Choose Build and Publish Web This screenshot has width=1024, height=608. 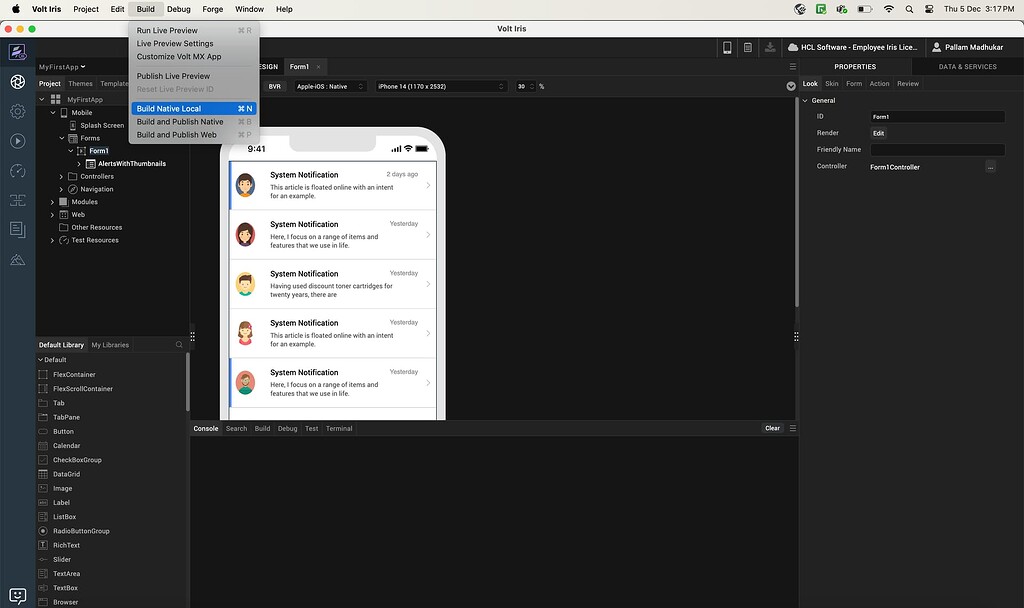(194, 135)
